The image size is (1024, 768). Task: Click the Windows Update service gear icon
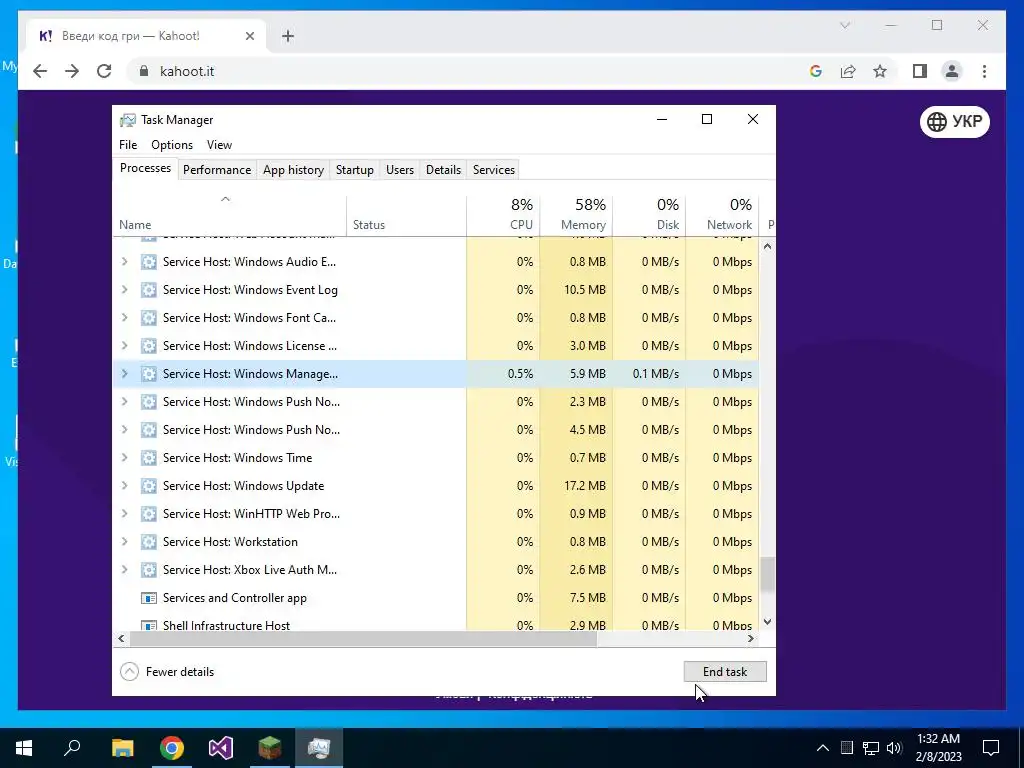149,486
